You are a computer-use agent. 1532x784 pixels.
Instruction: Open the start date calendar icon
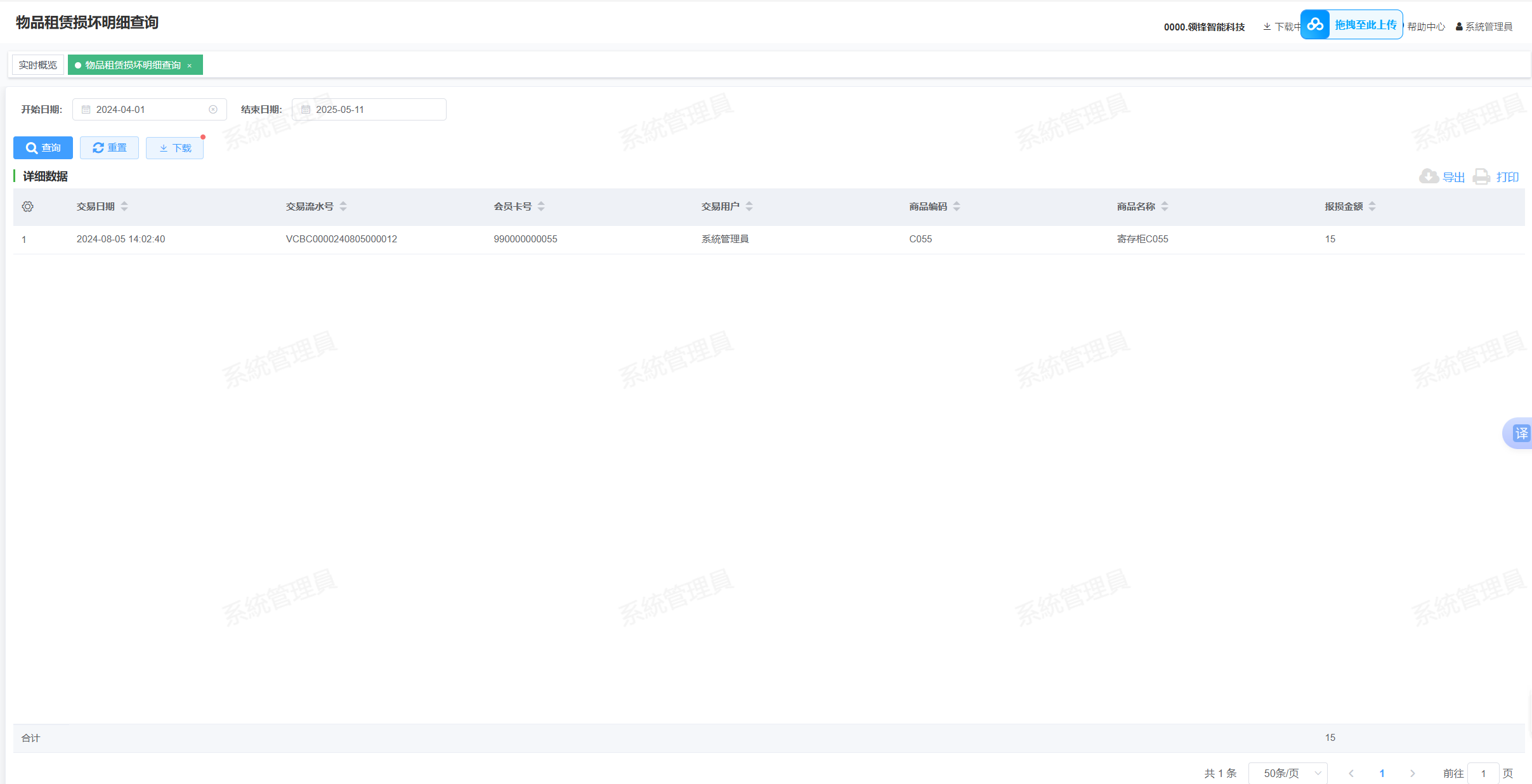86,110
